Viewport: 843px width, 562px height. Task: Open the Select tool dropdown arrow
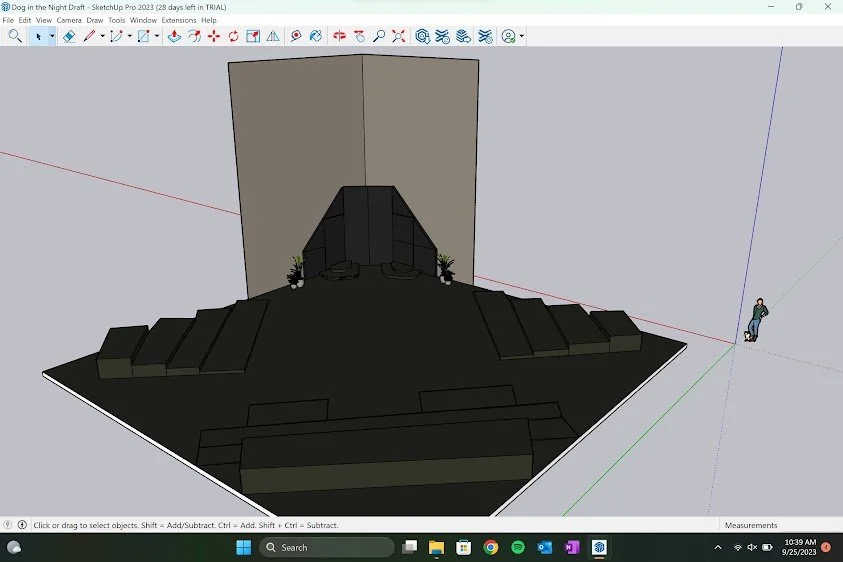pos(52,36)
